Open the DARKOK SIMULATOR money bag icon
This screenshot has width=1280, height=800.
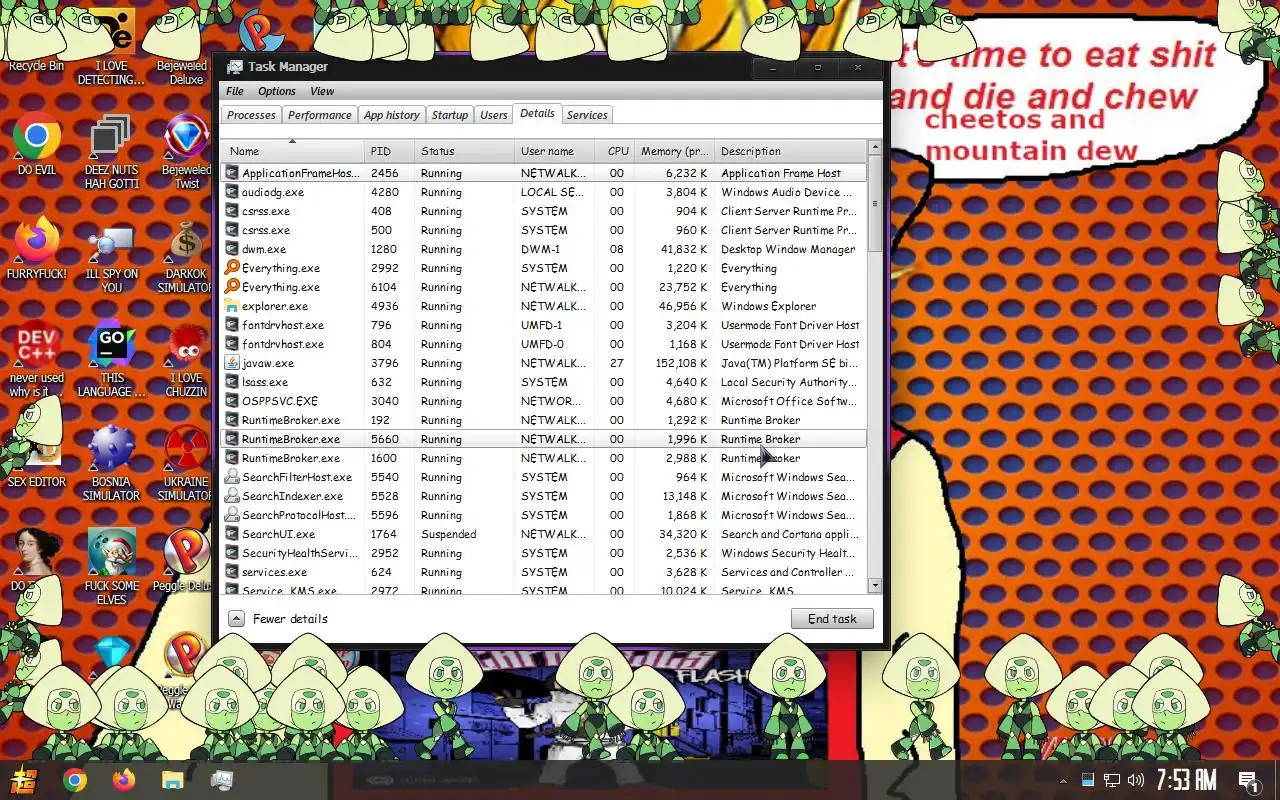(x=186, y=256)
